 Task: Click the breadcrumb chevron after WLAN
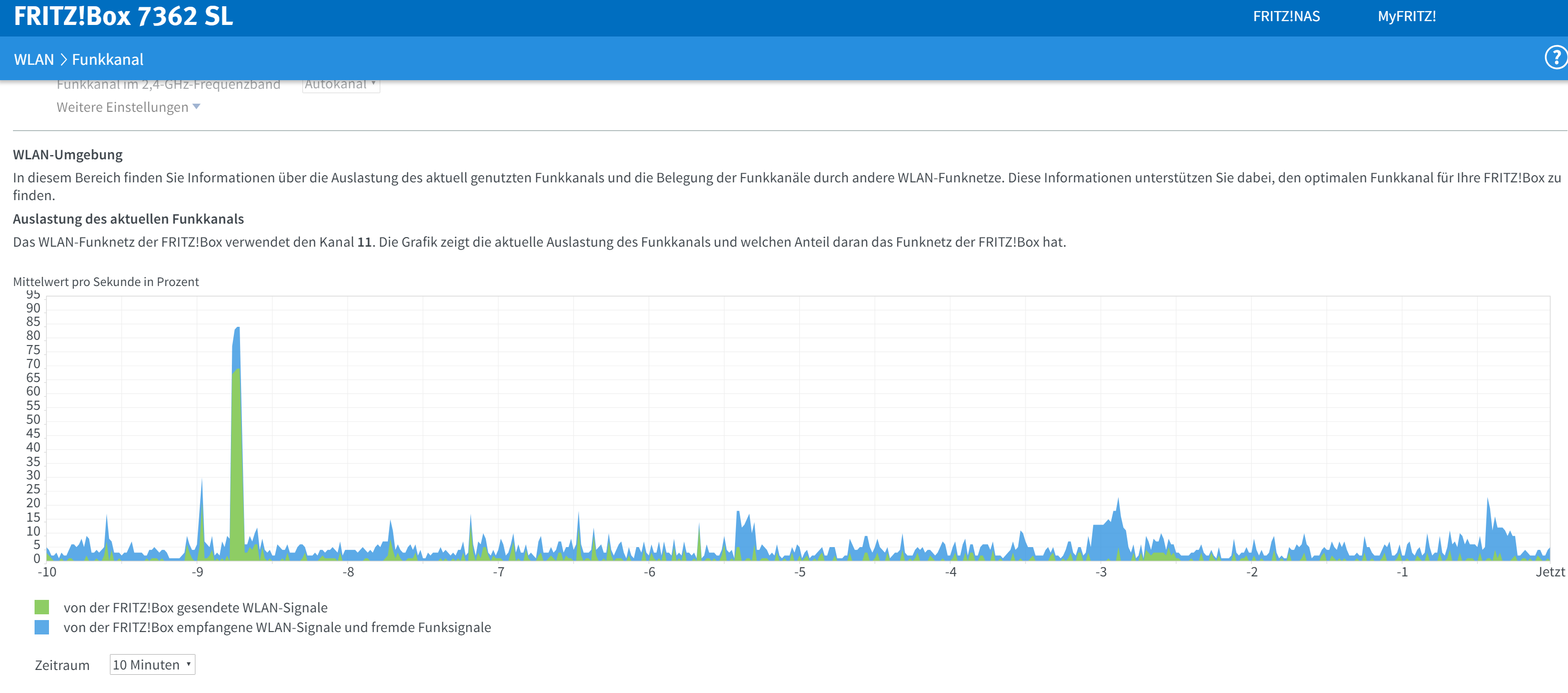[63, 60]
